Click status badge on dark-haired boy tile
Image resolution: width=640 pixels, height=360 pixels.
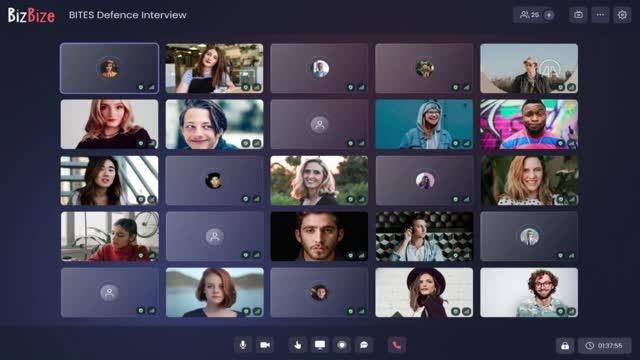pyautogui.click(x=246, y=143)
